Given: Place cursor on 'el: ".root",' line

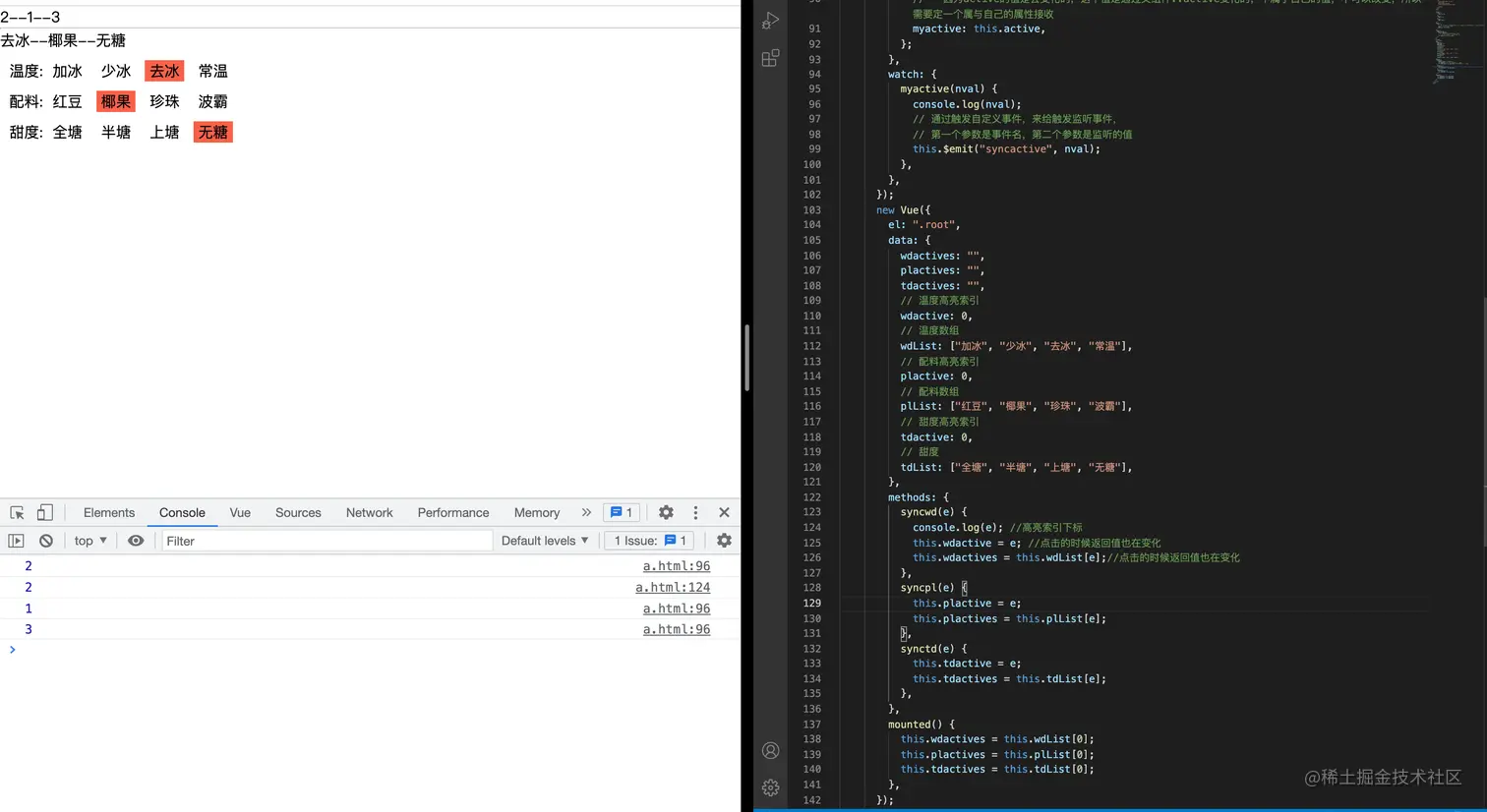Looking at the screenshot, I should click(x=923, y=225).
